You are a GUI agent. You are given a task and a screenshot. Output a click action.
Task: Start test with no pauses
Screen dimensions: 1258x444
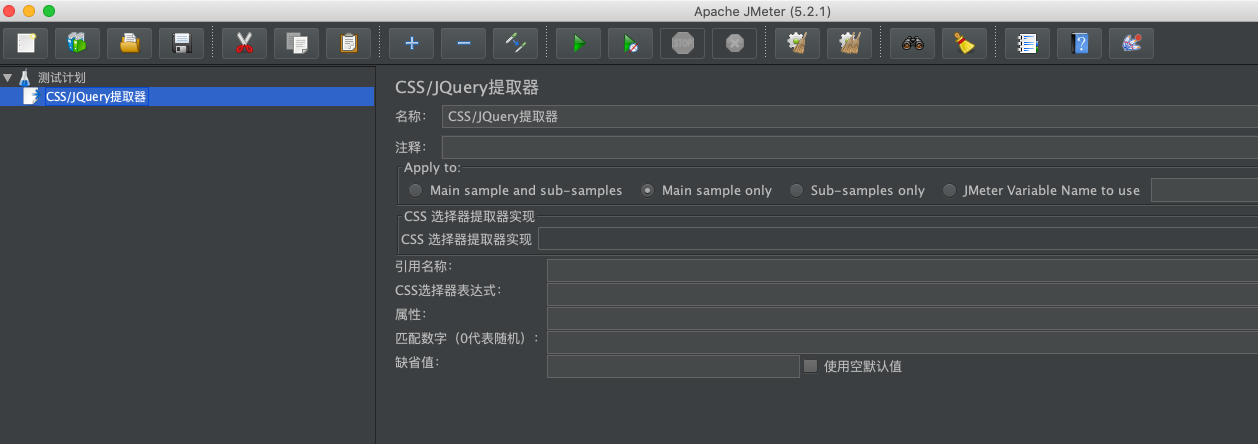pos(630,43)
